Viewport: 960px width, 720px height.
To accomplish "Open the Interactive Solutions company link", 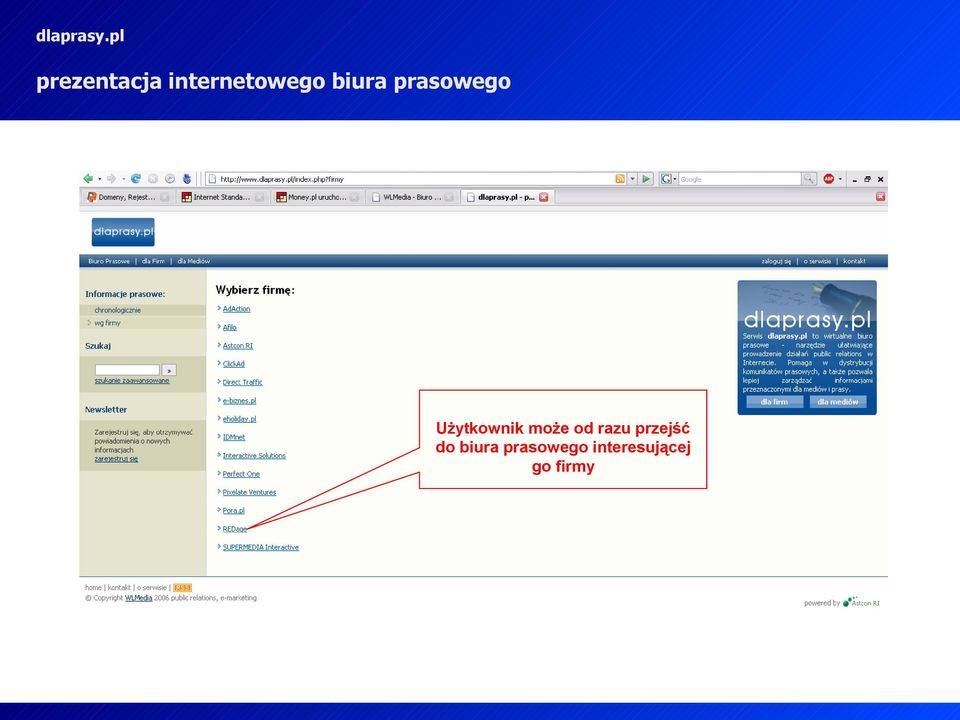I will tap(254, 456).
